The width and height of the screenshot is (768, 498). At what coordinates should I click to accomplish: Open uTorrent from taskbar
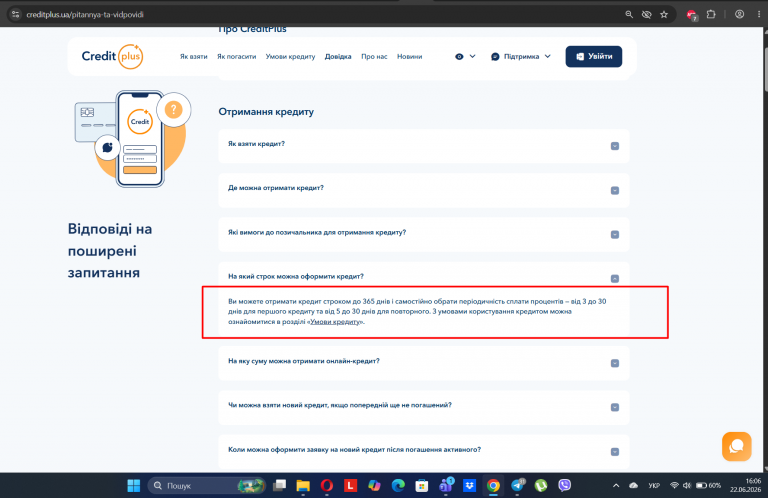click(x=541, y=485)
